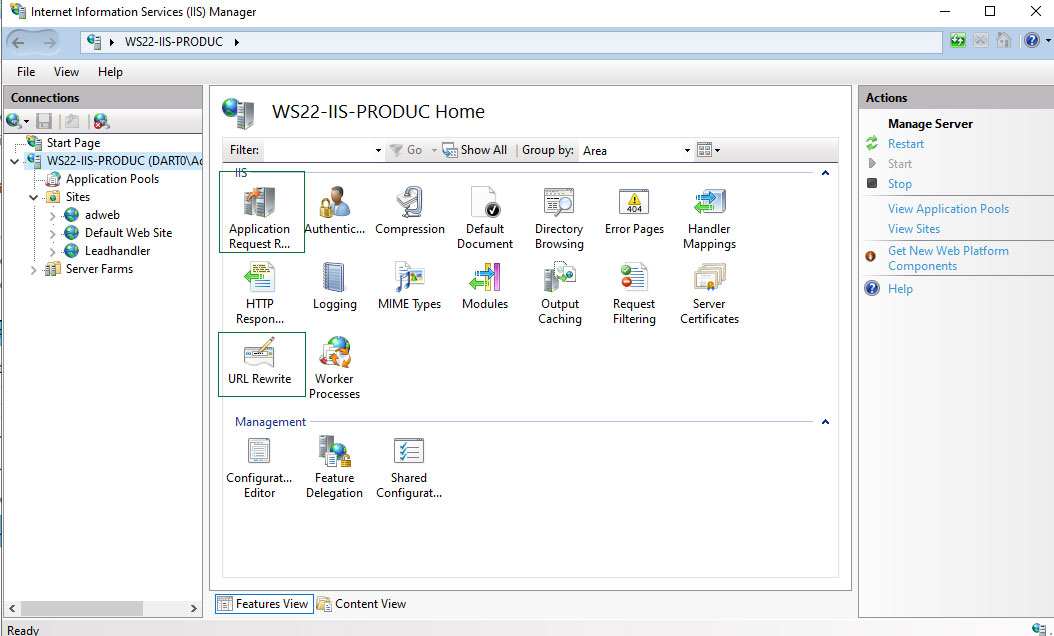Open the Filter dropdown arrow
The height and width of the screenshot is (636, 1054).
pos(378,151)
